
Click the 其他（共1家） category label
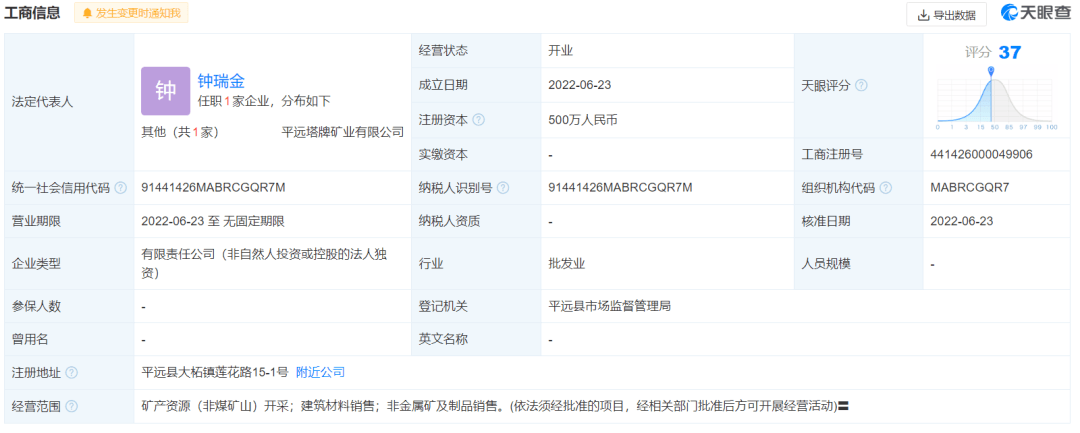pos(180,132)
